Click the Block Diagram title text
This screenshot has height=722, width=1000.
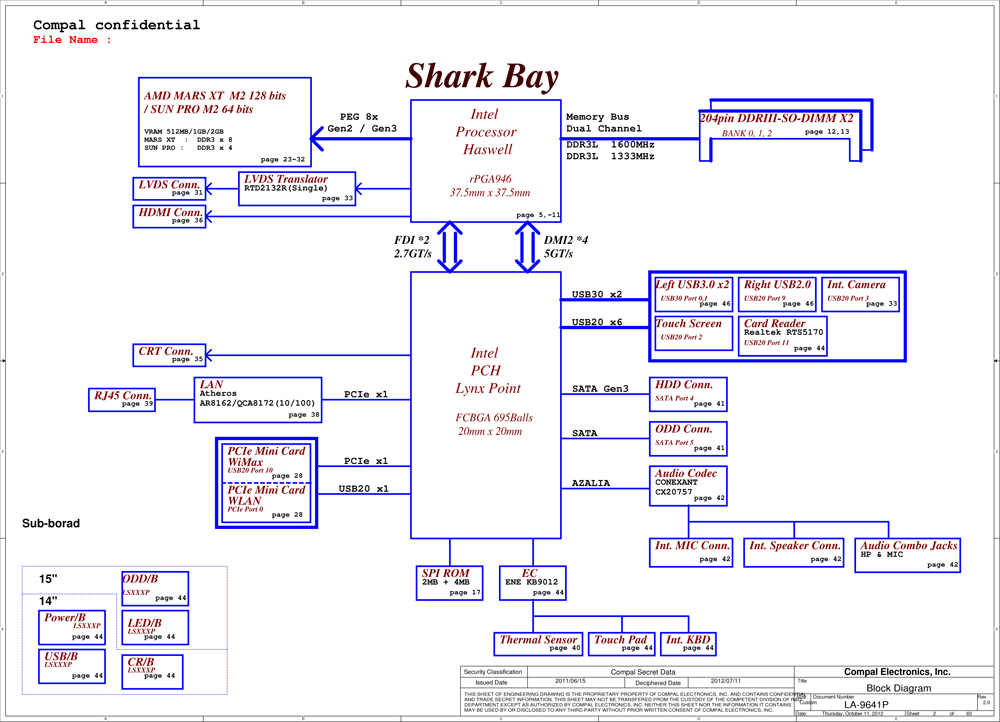pos(899,688)
